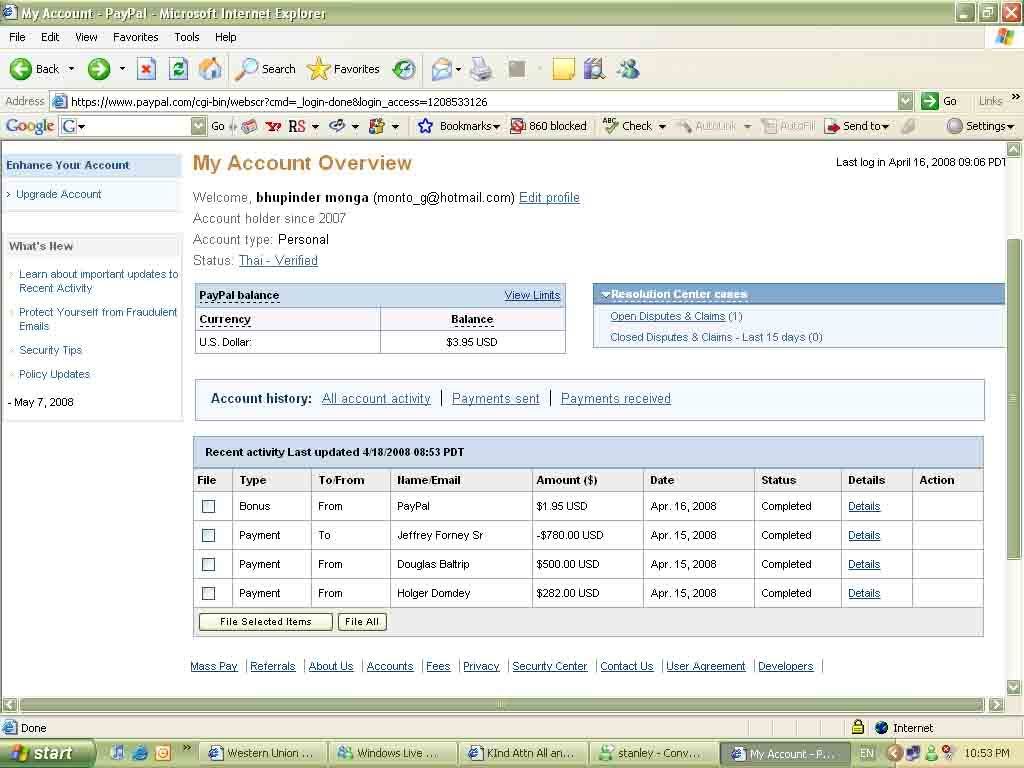Open the Research books icon
The image size is (1024, 768).
(x=594, y=69)
